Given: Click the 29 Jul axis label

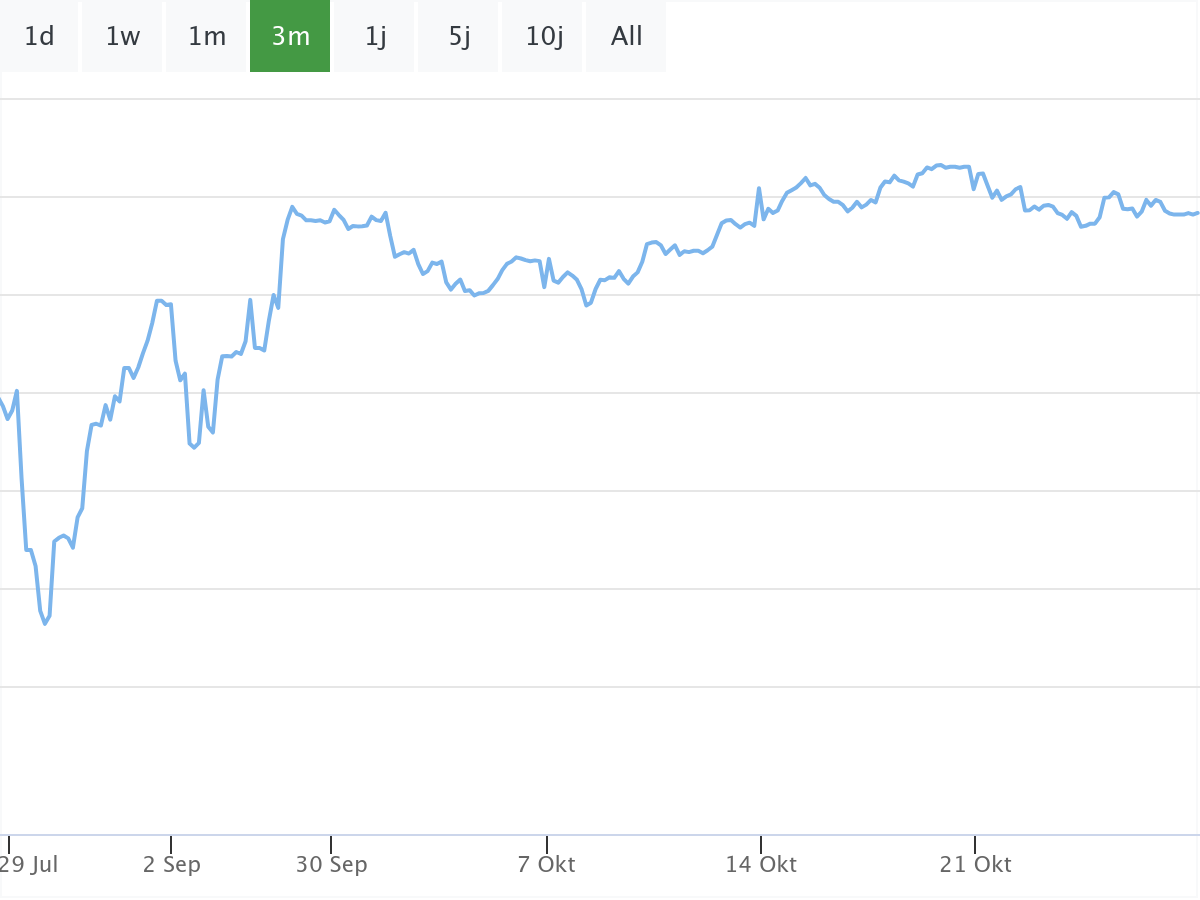Looking at the screenshot, I should (x=30, y=865).
